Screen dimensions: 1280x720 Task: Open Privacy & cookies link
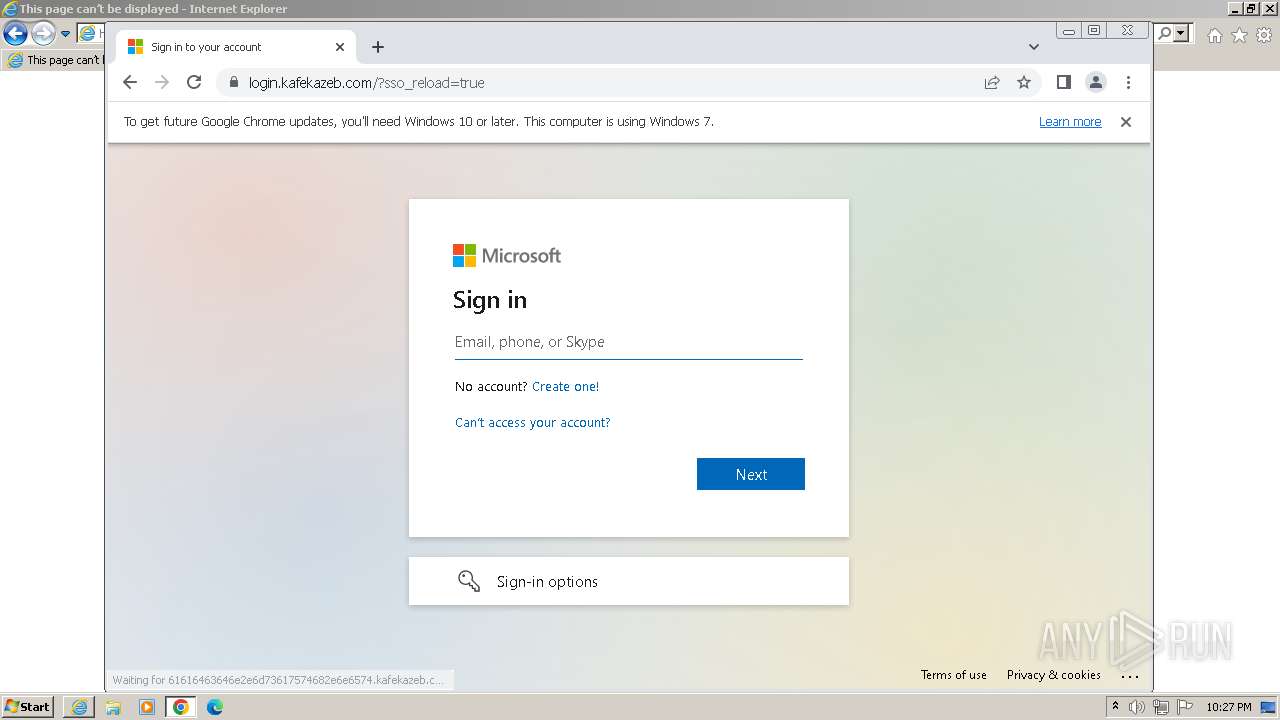point(1054,675)
